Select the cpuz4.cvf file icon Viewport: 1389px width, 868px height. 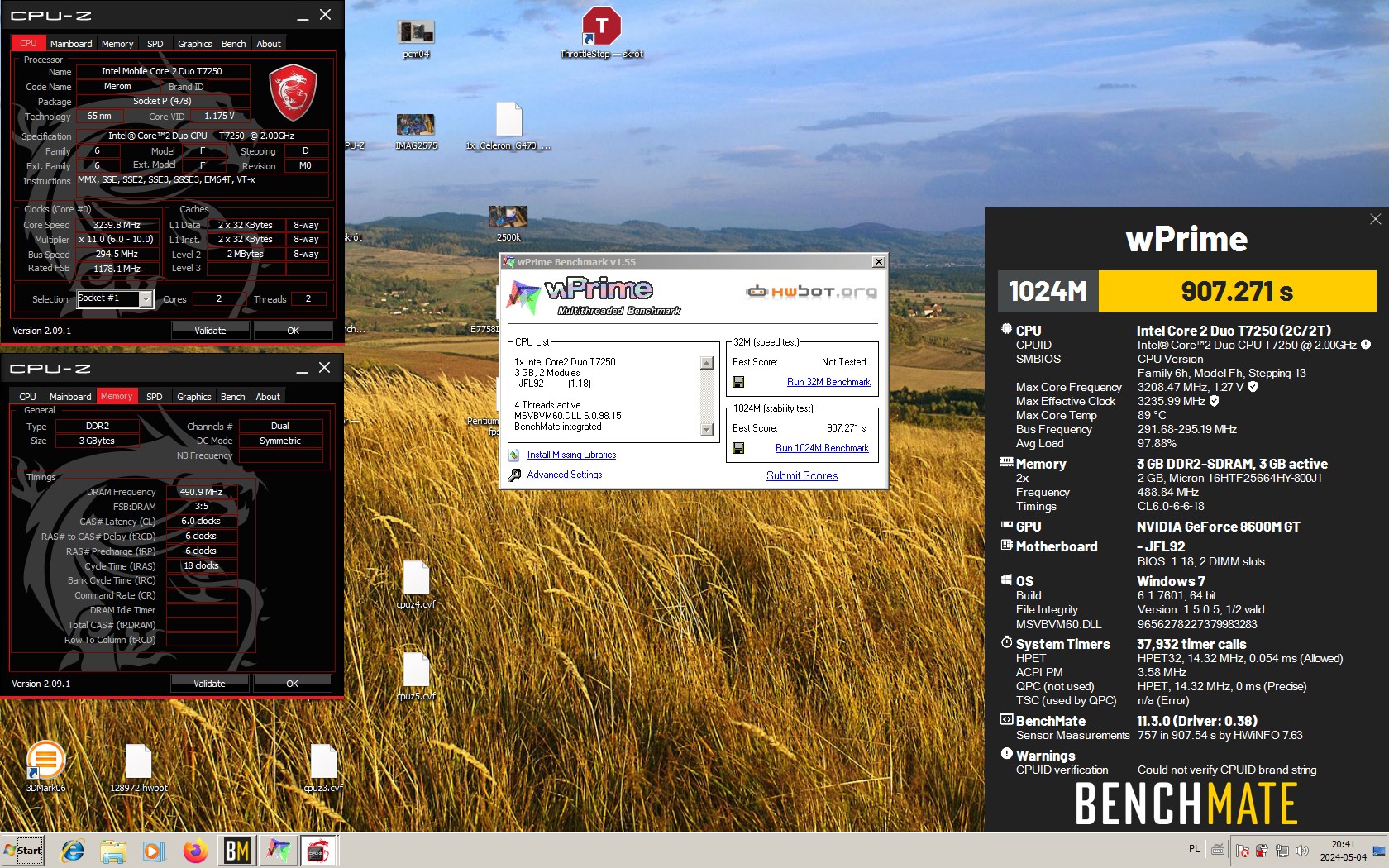point(416,584)
